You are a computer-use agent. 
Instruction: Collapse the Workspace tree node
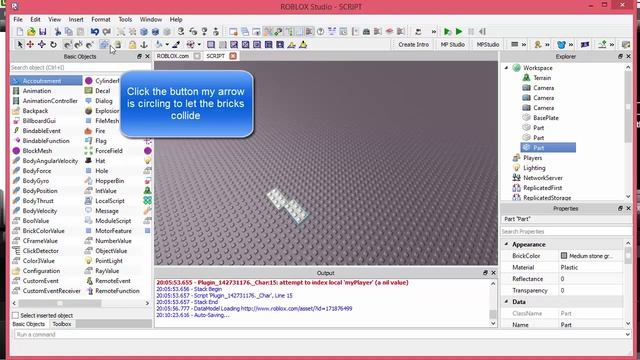point(507,68)
